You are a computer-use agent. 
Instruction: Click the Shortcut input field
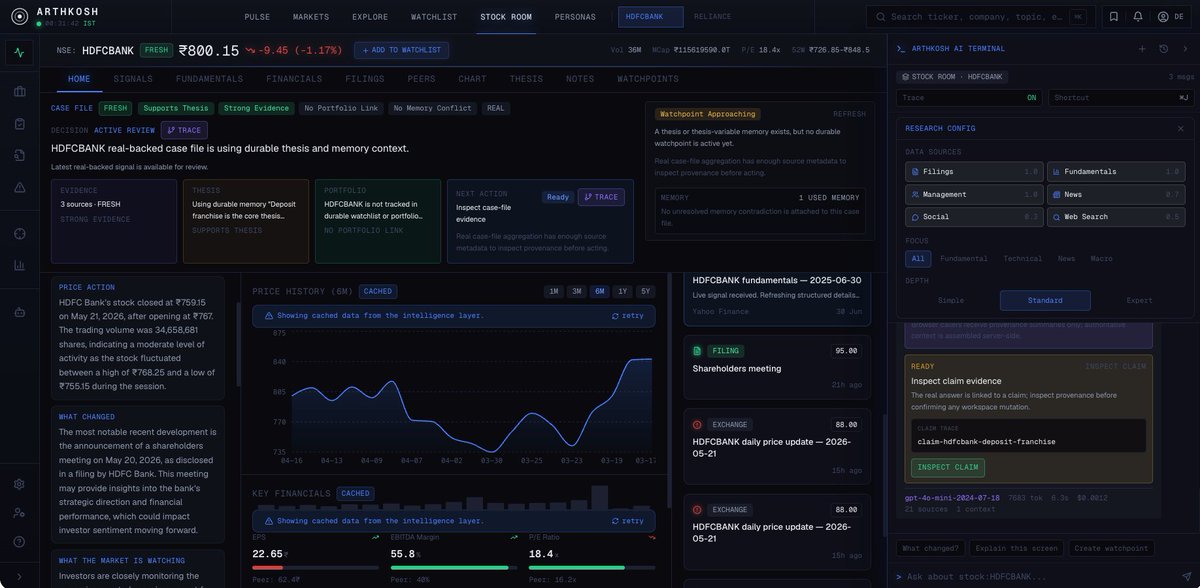(1120, 98)
